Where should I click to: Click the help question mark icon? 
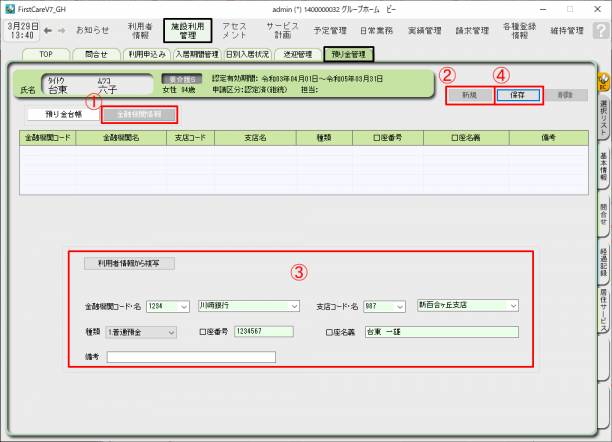click(600, 31)
